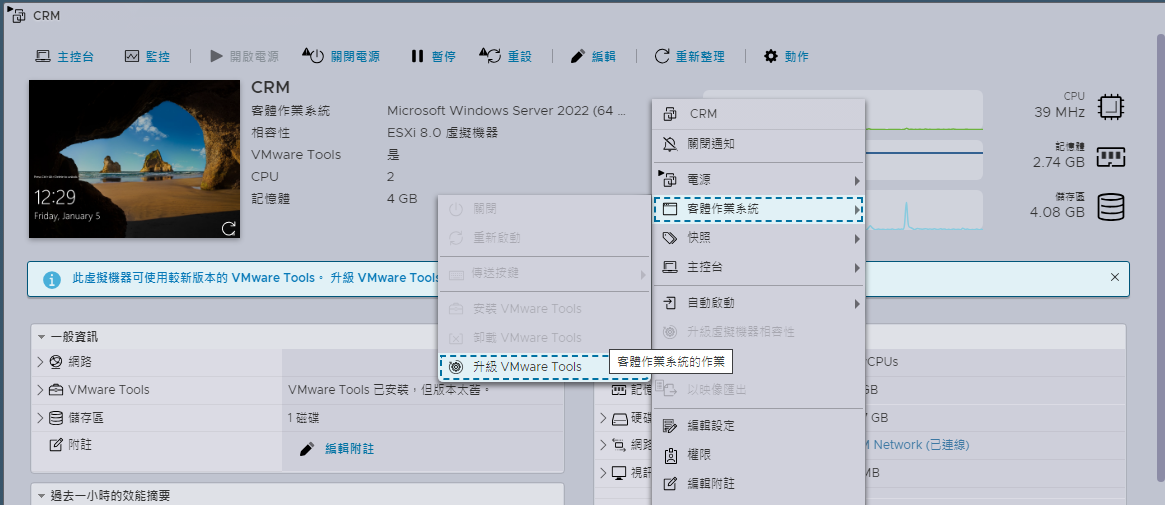Click the 編輯 pencil edit button

point(593,57)
